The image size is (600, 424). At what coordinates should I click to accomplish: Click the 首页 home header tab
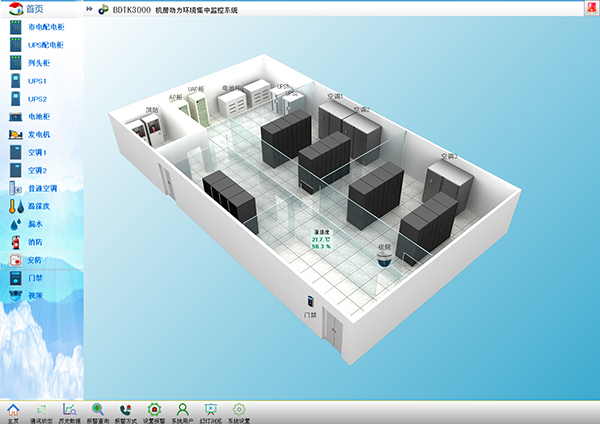[28, 8]
